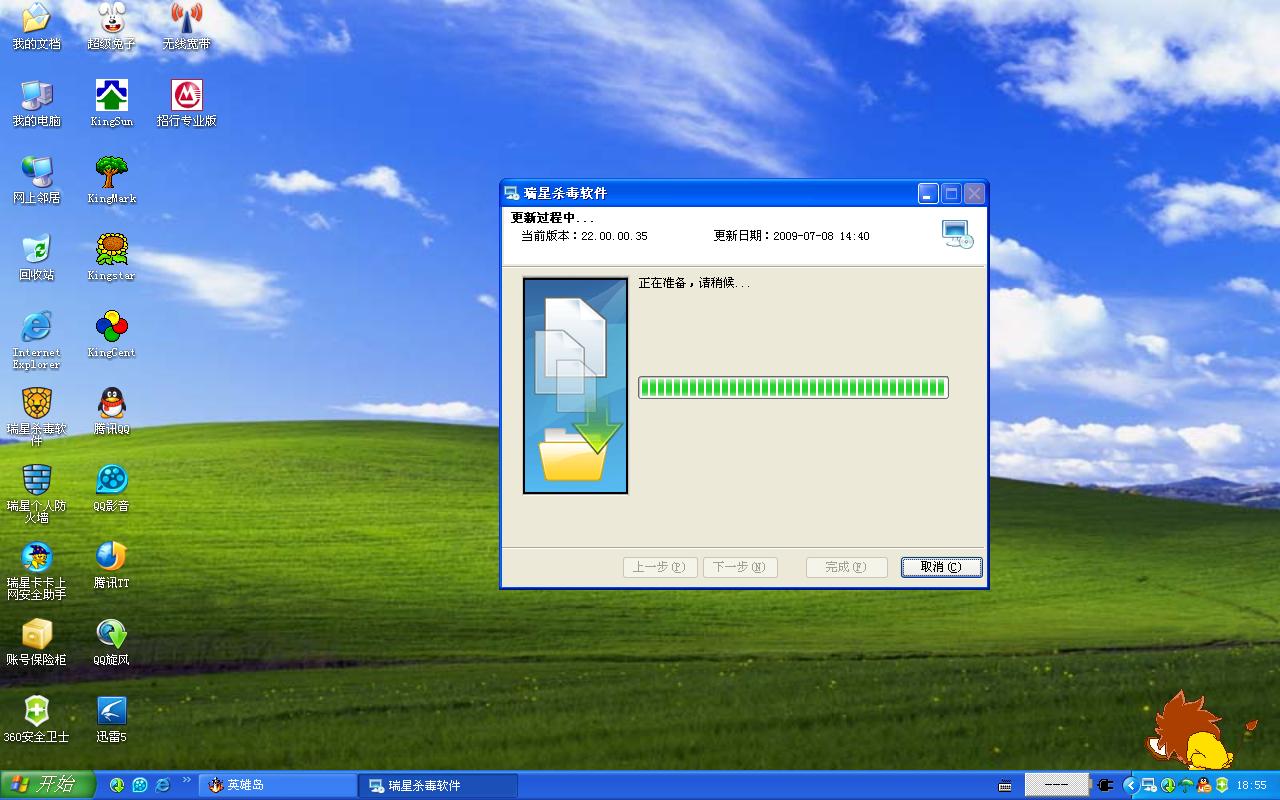Select the Internet Explorer desktop icon
Image resolution: width=1280 pixels, height=800 pixels.
click(x=36, y=340)
